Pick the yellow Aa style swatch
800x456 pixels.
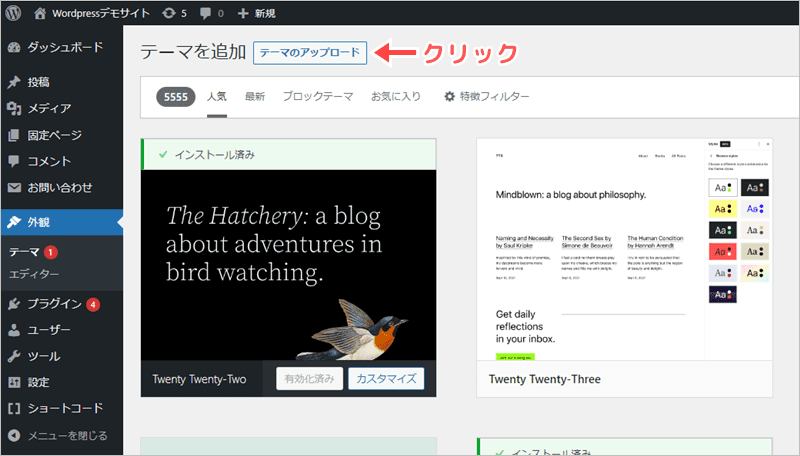point(723,208)
